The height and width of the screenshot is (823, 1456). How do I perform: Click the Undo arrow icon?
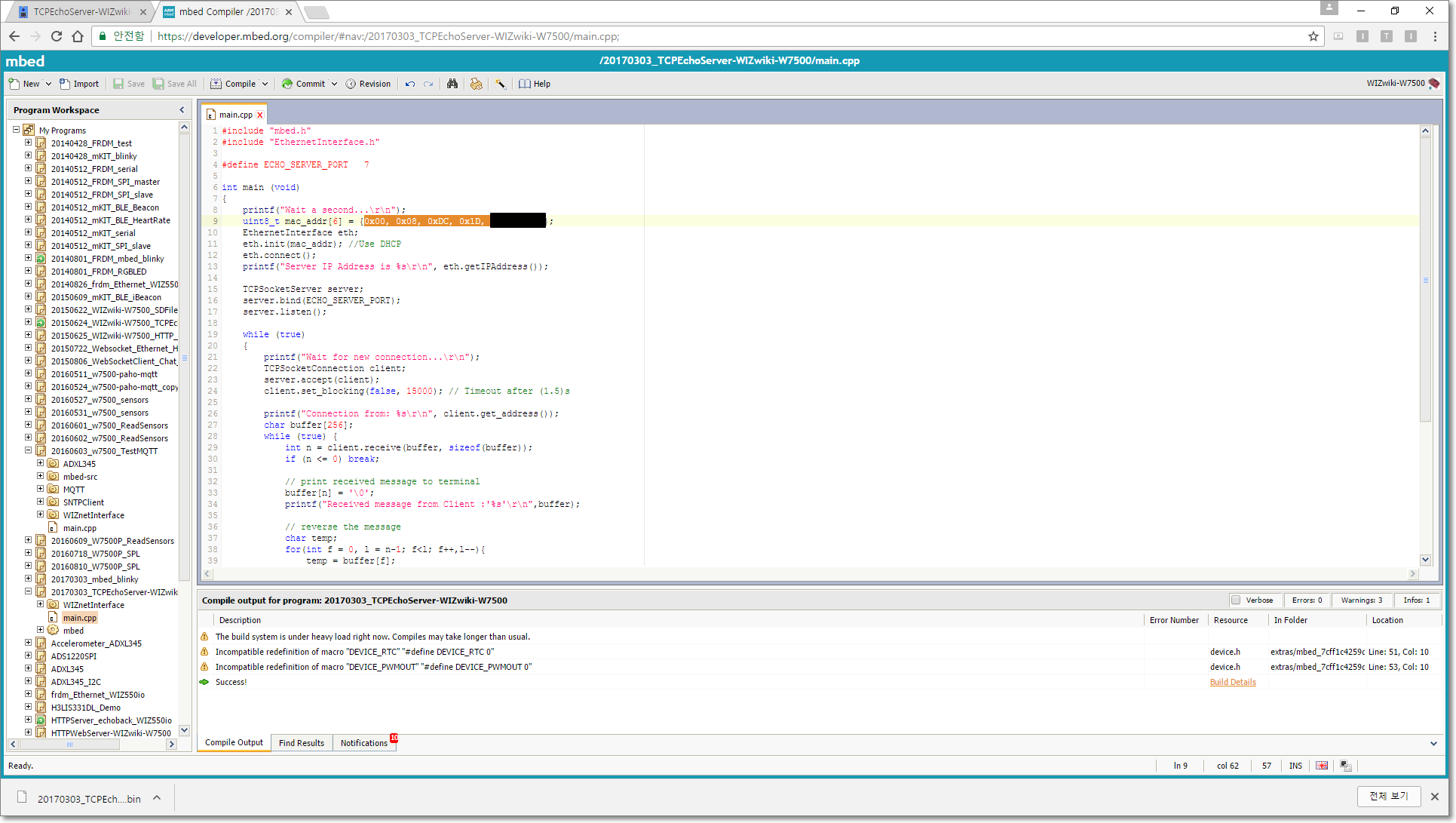[409, 84]
